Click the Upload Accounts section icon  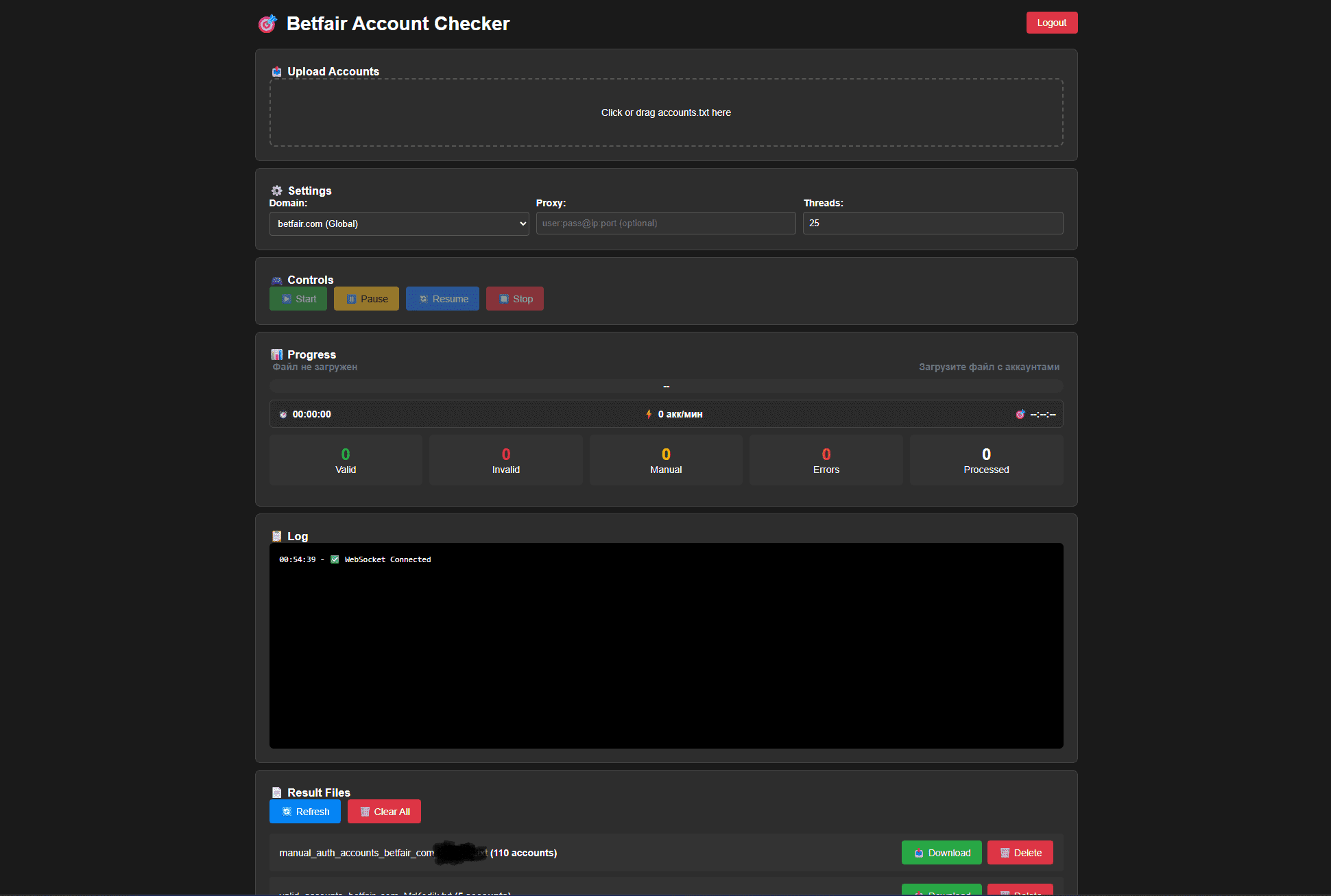coord(277,71)
